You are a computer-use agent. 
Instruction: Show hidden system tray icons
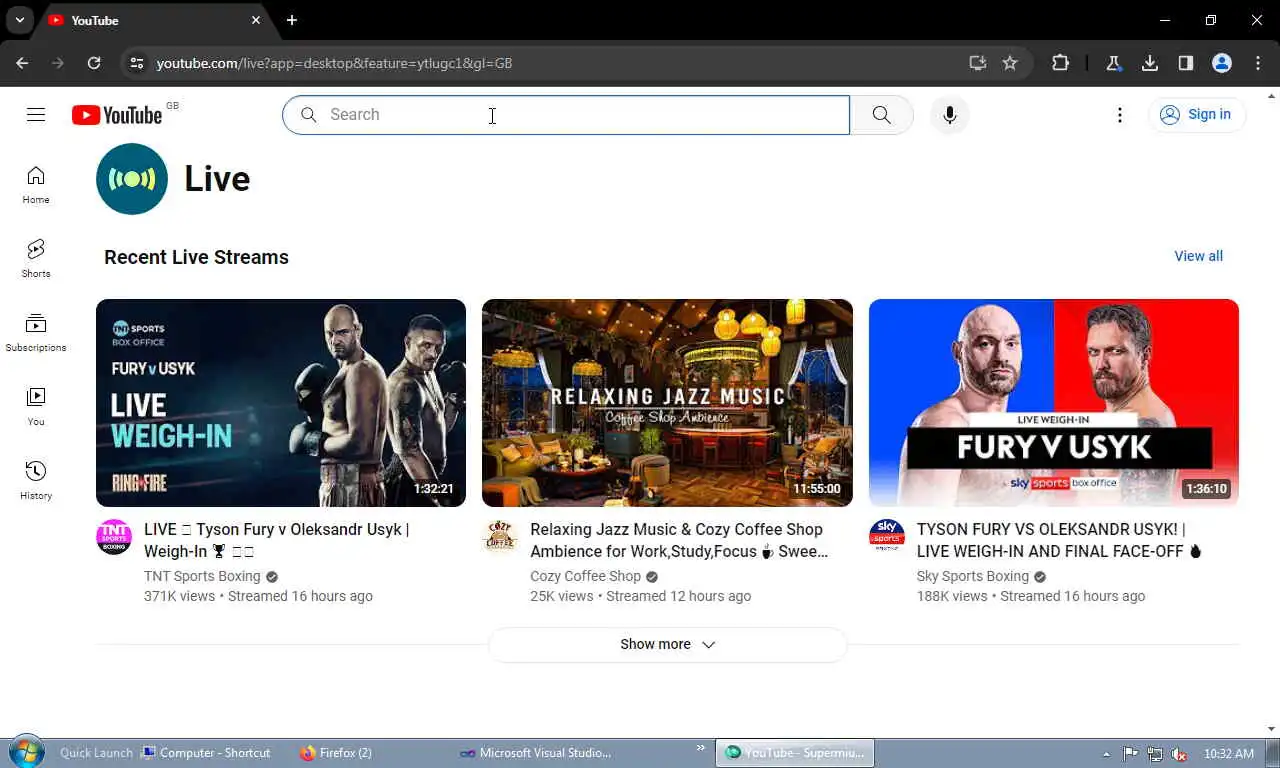[1106, 754]
